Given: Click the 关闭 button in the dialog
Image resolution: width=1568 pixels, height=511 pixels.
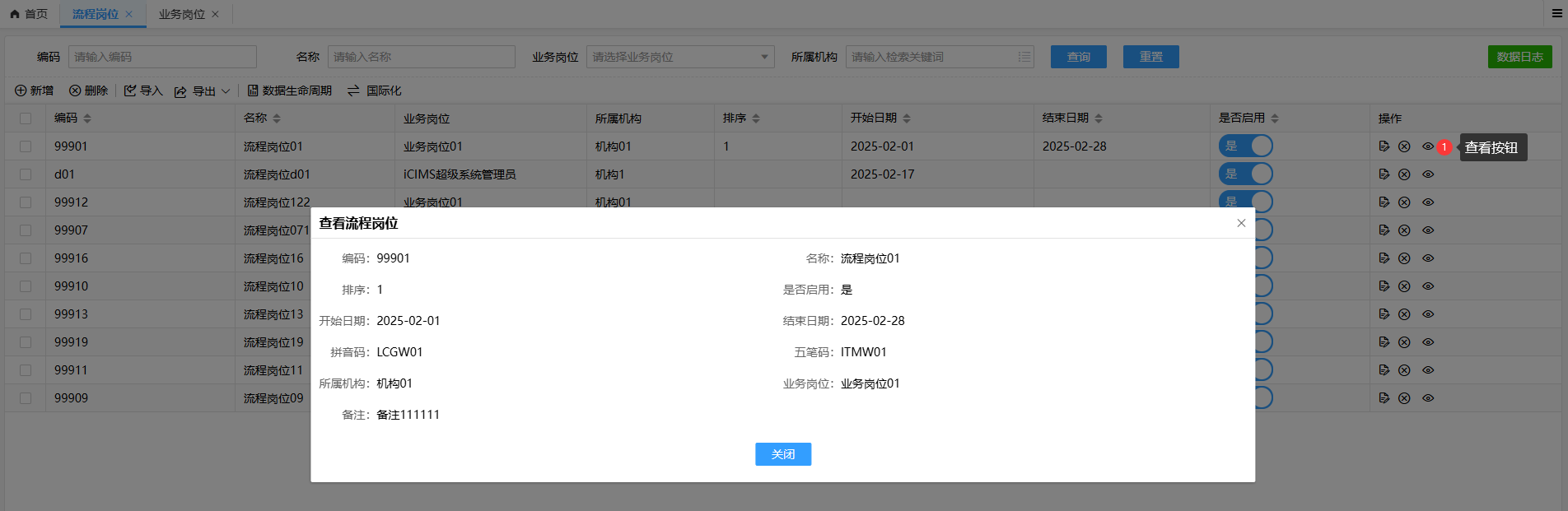Looking at the screenshot, I should 782,454.
